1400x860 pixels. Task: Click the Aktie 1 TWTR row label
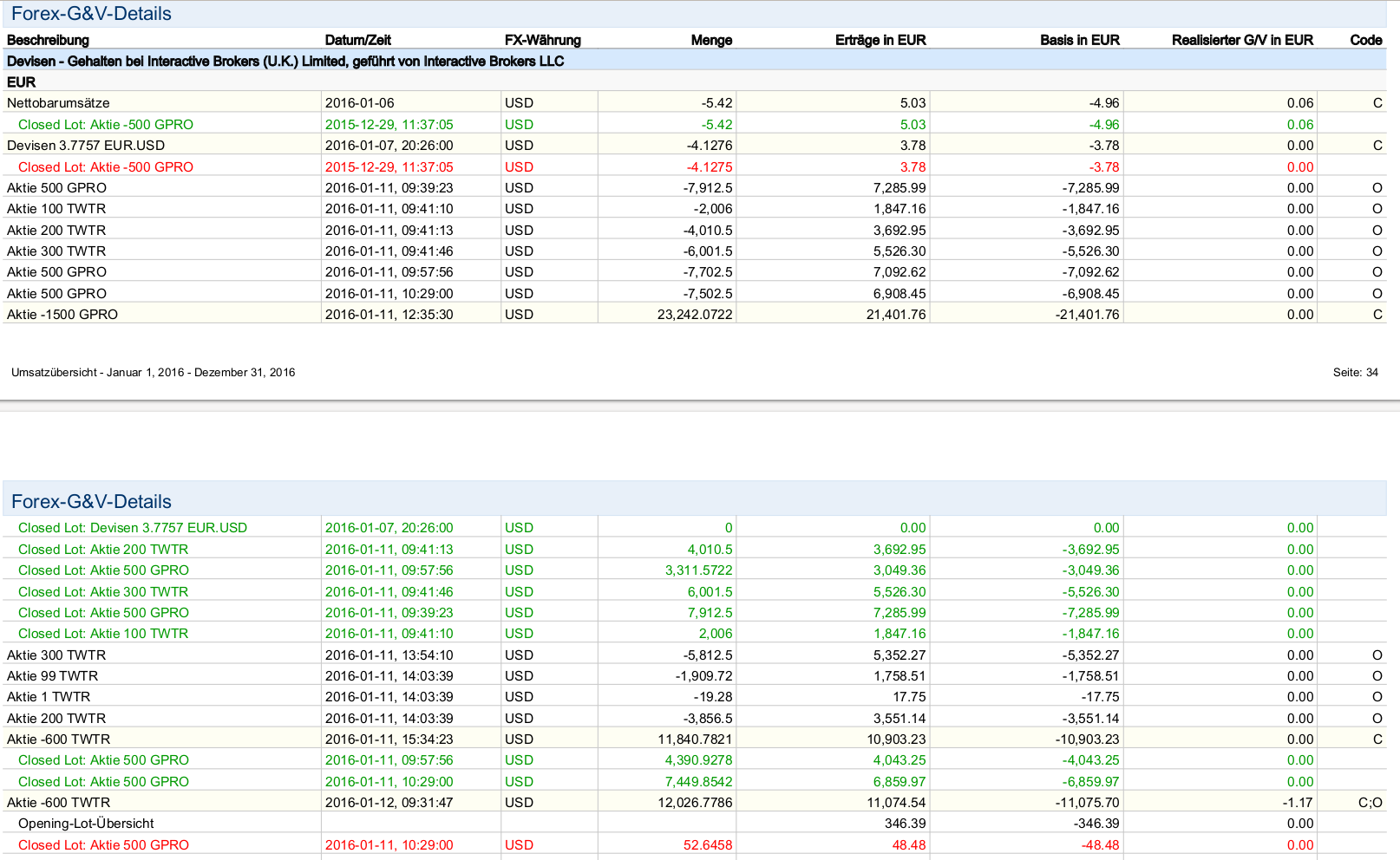click(x=49, y=697)
